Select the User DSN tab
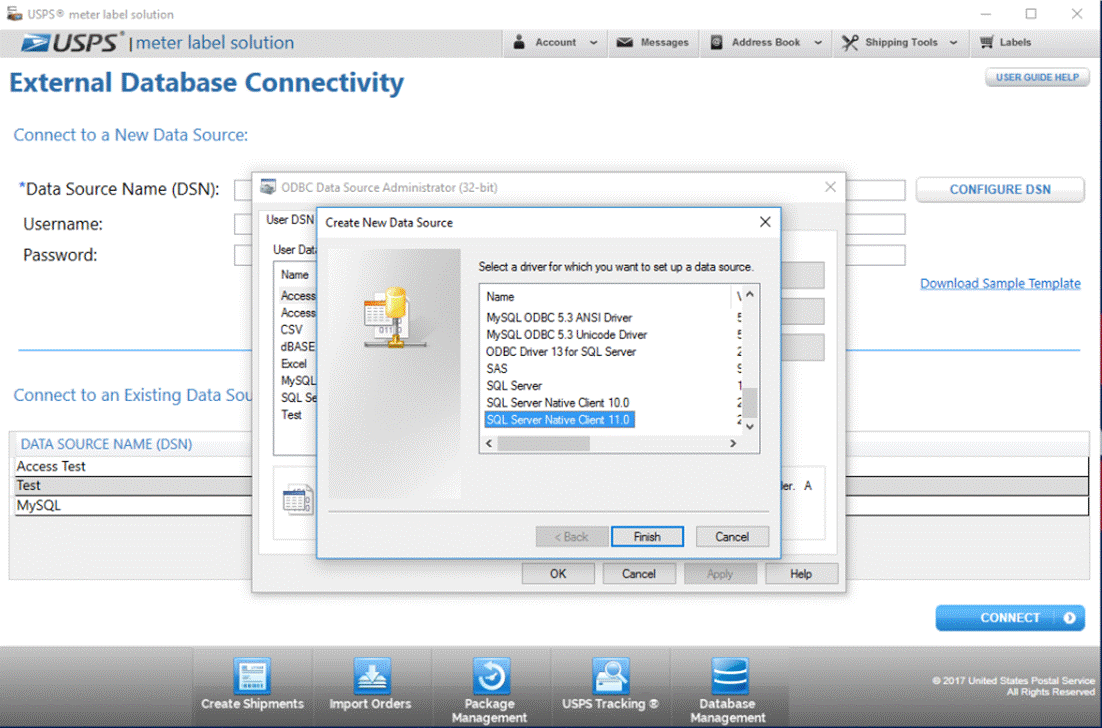This screenshot has width=1102, height=728. pyautogui.click(x=290, y=220)
